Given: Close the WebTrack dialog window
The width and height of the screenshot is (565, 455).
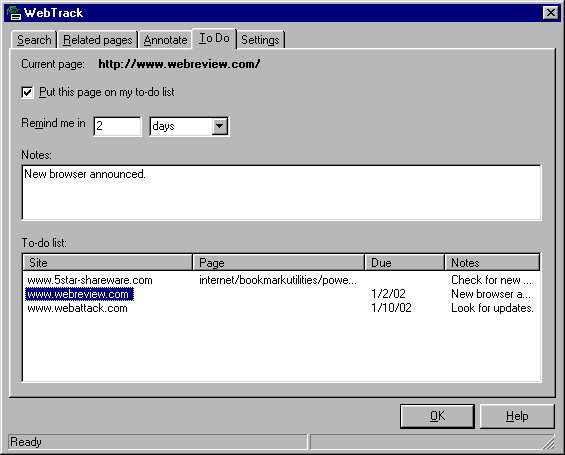Looking at the screenshot, I should point(551,13).
